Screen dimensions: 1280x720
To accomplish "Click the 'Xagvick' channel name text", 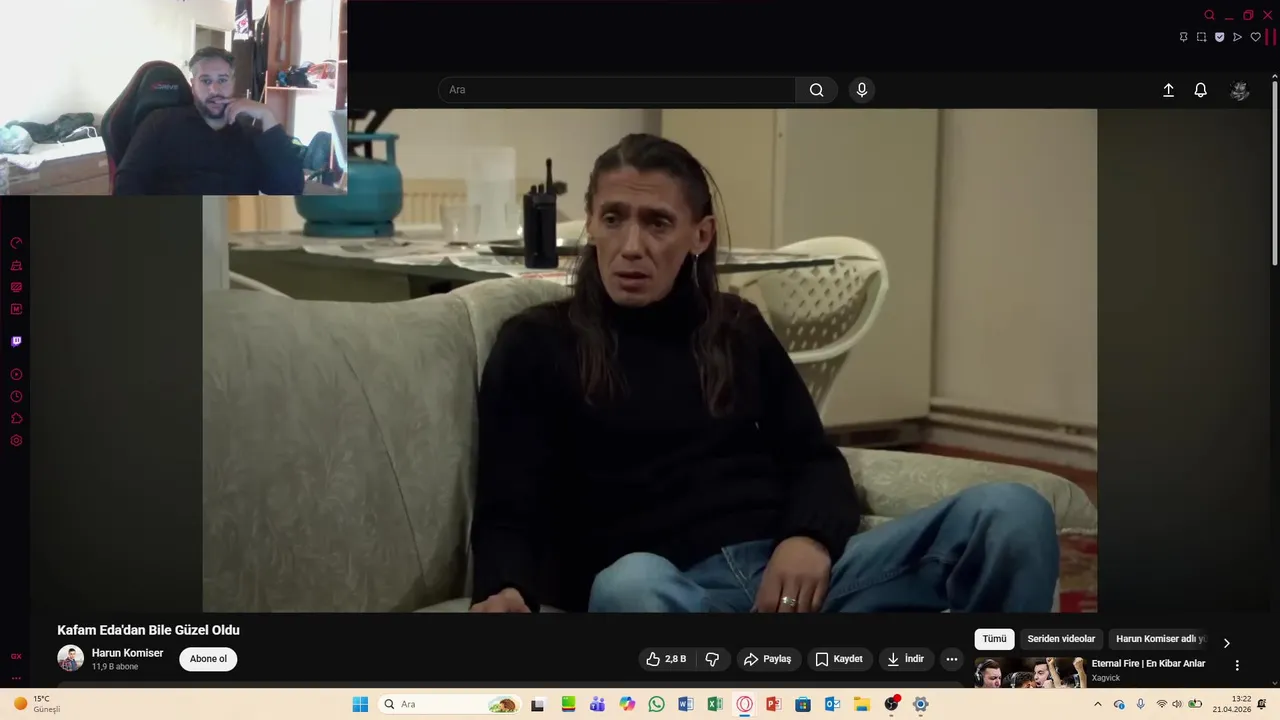I will tap(1106, 678).
